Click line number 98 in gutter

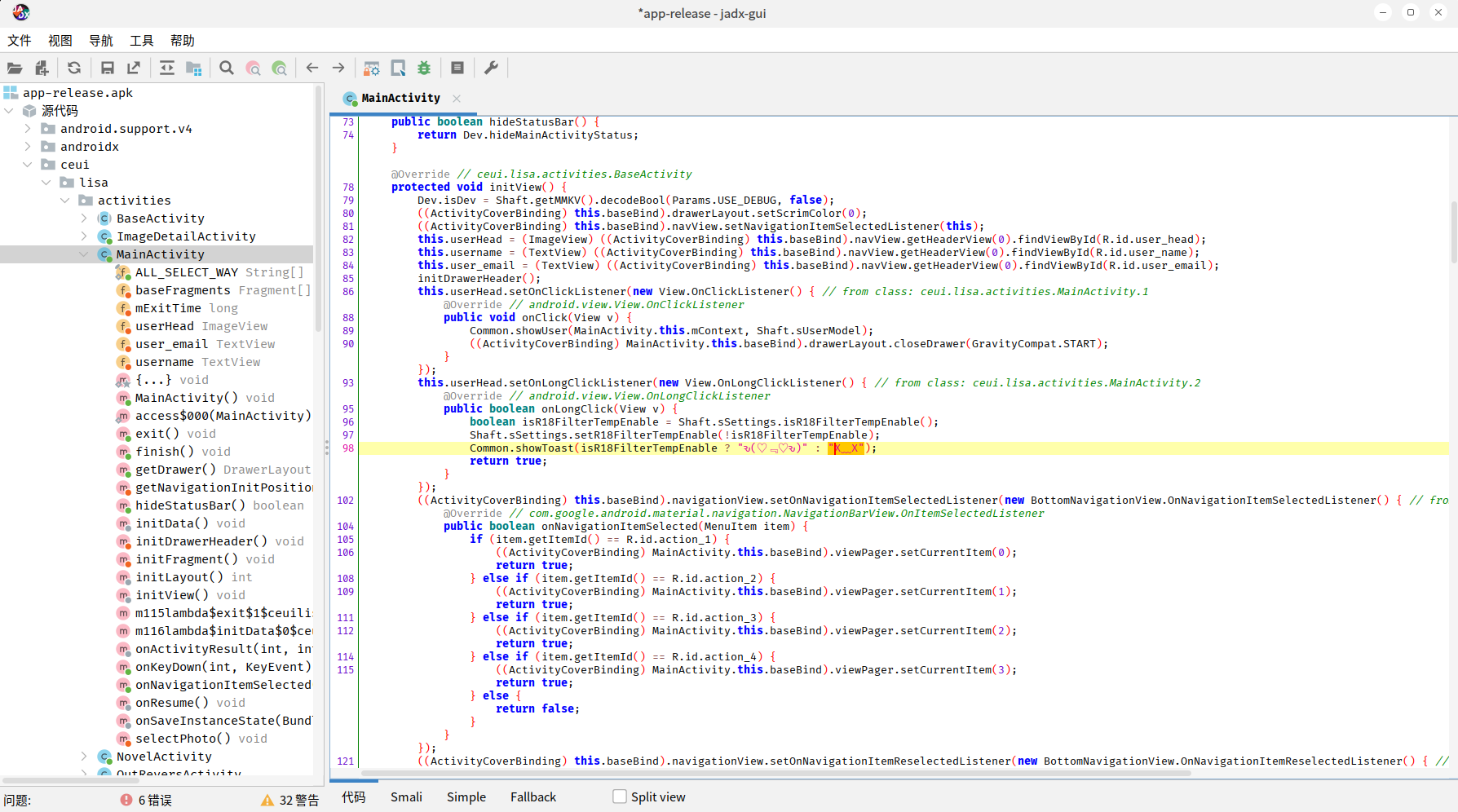tap(348, 448)
